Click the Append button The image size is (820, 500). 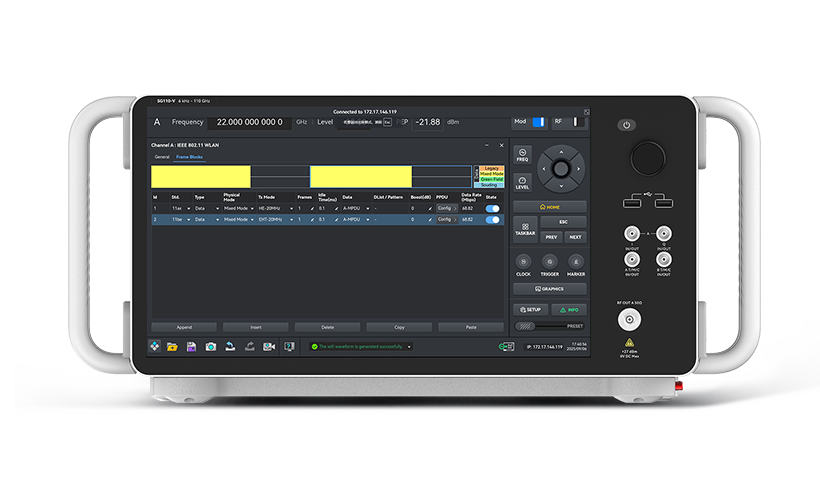pyautogui.click(x=184, y=327)
